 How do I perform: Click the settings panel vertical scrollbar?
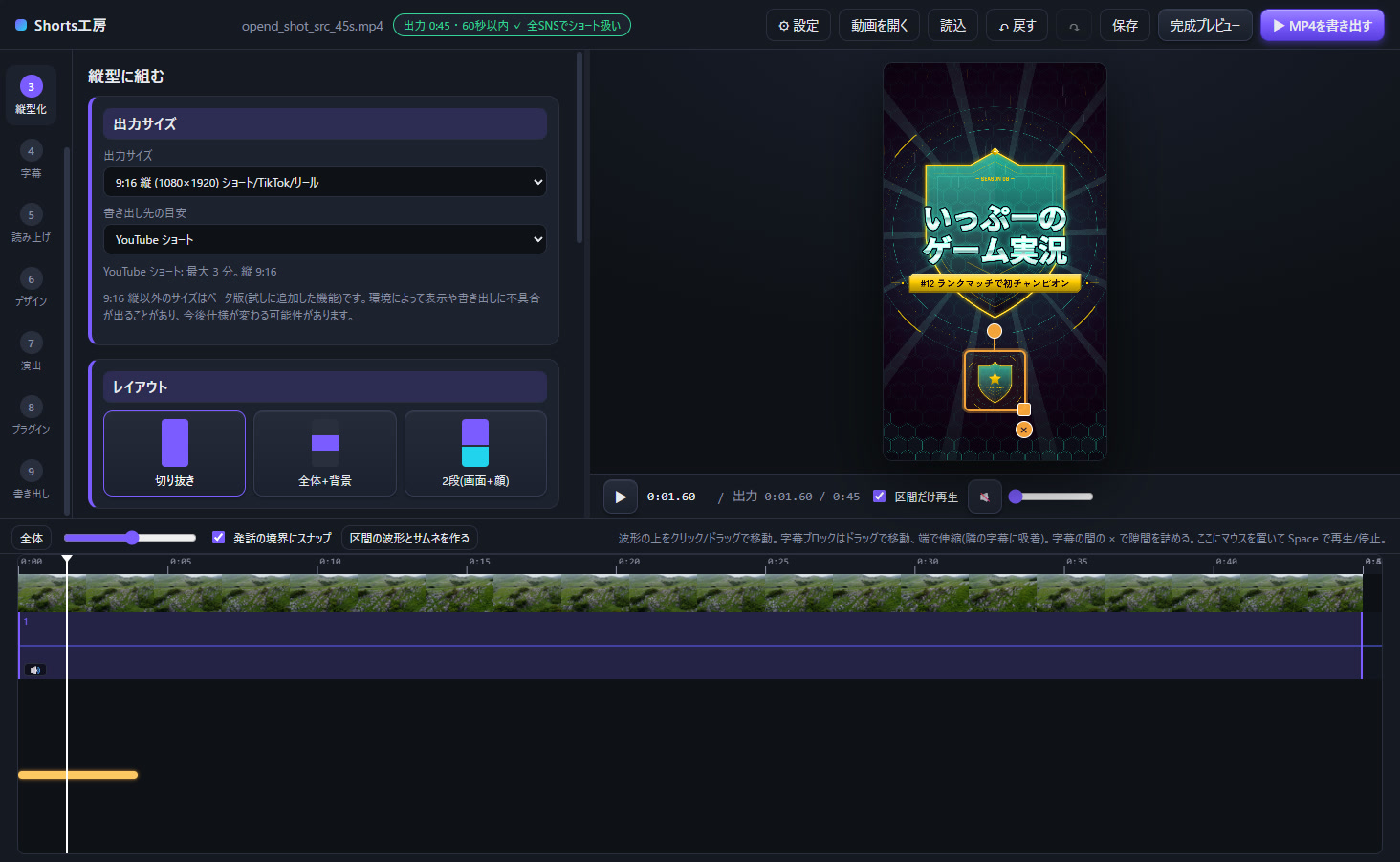(580, 147)
